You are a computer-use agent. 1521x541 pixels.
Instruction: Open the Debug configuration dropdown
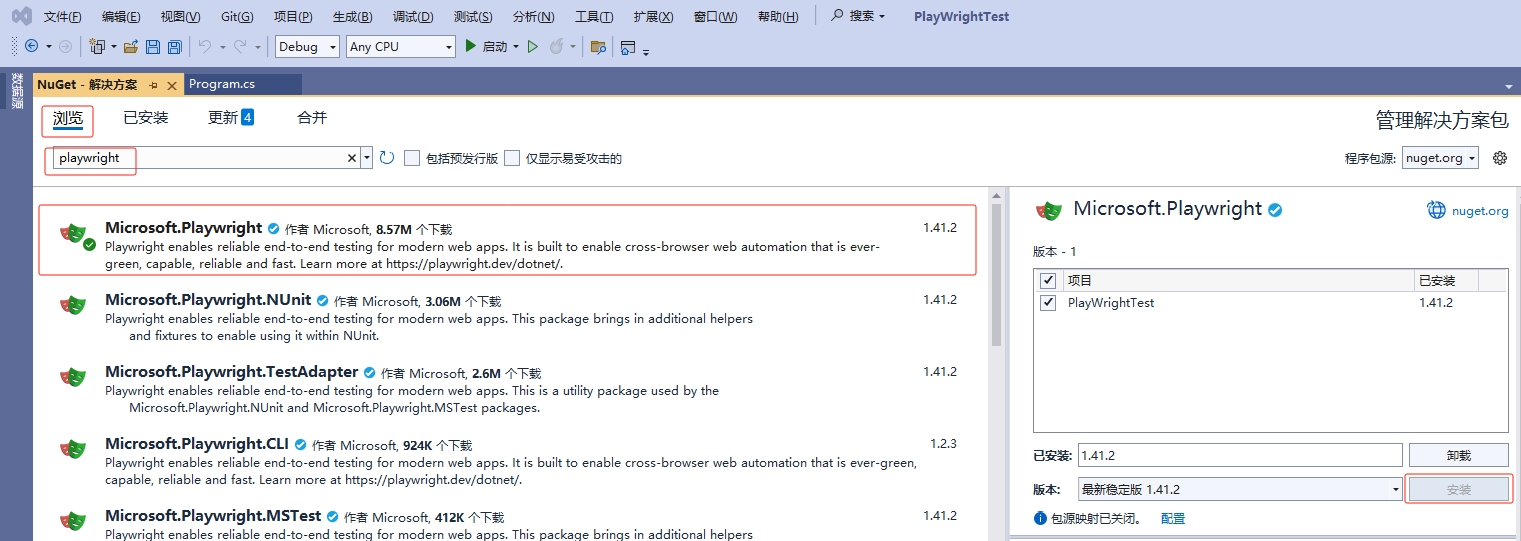tap(307, 46)
